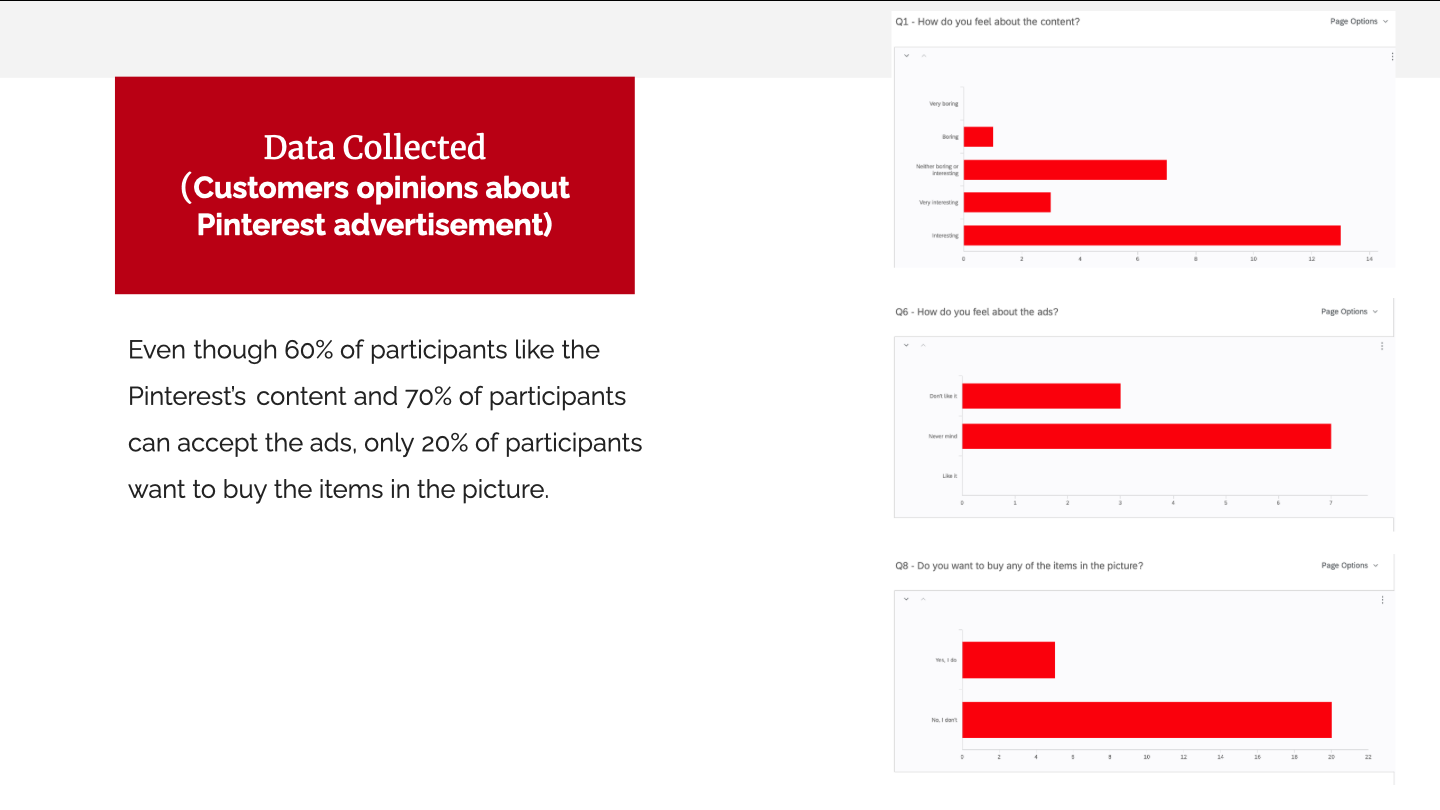Select the 'Interesting' bar in Q1 chart

[1151, 236]
